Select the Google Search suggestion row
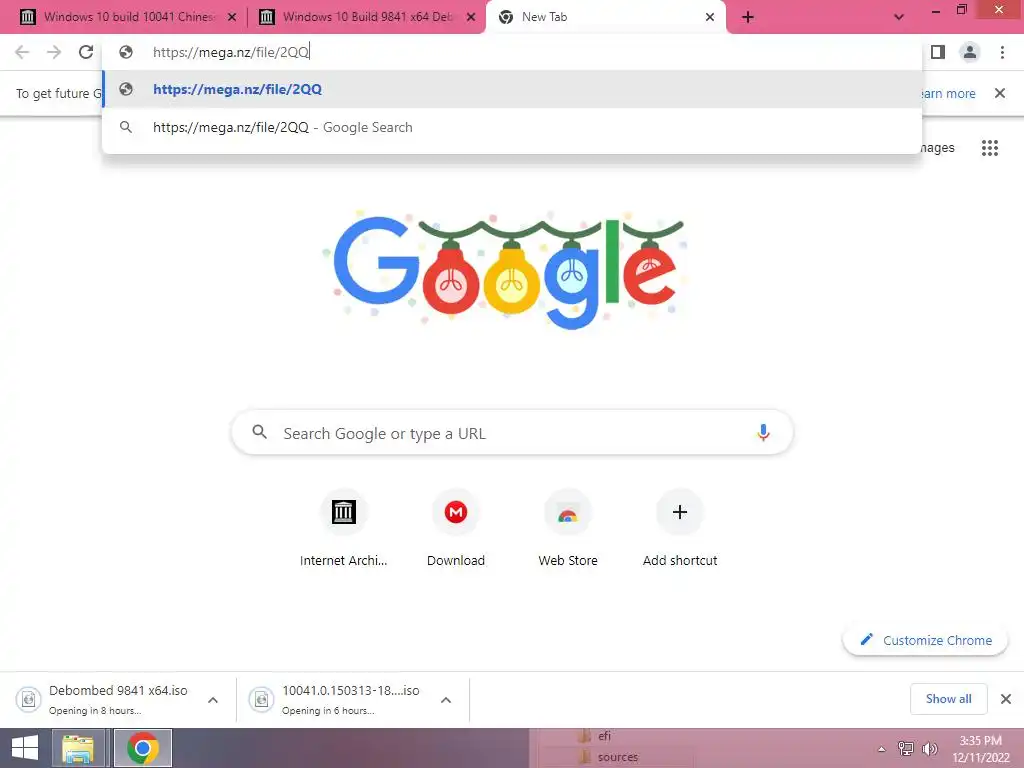1024x768 pixels. 512,127
